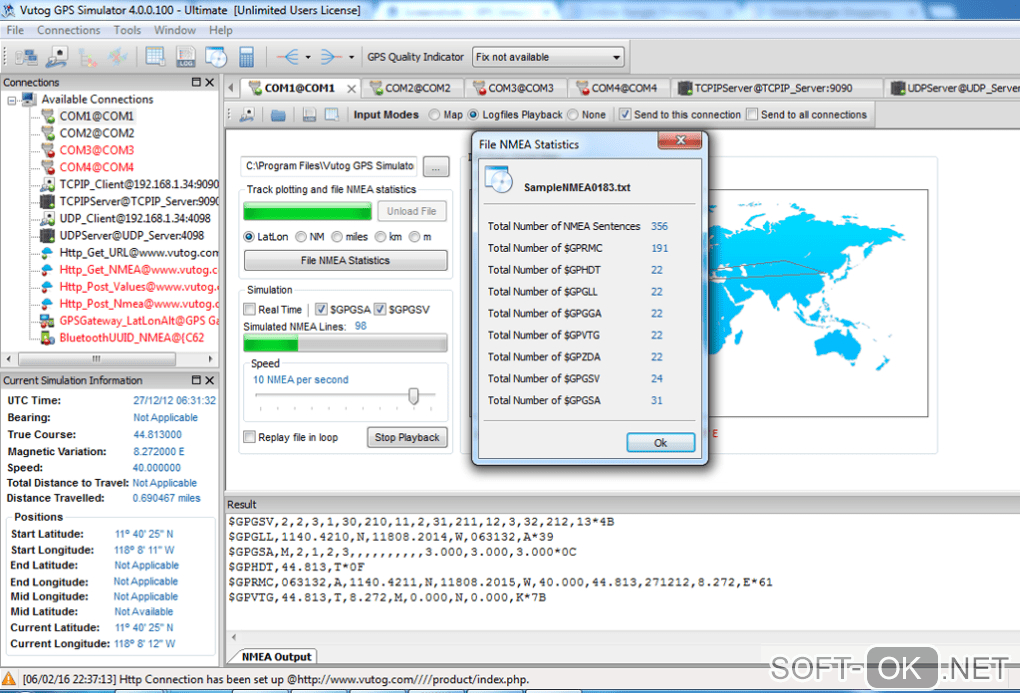Toggle Send to this connection checkbox
The width and height of the screenshot is (1020, 693).
(x=624, y=115)
